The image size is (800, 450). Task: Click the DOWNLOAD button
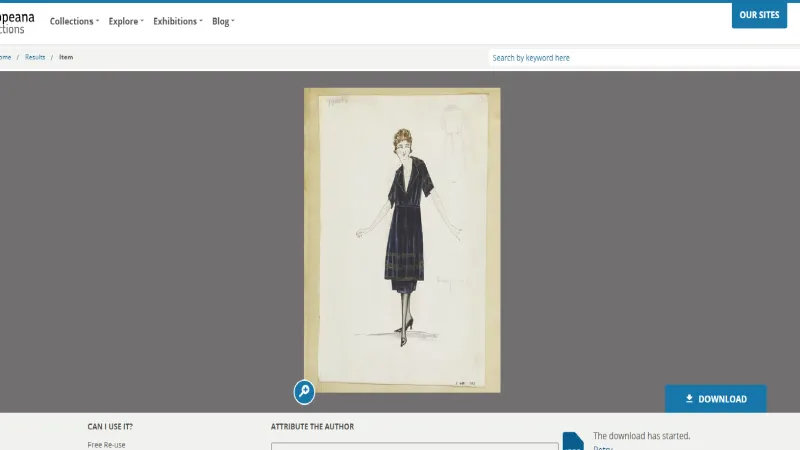(715, 399)
